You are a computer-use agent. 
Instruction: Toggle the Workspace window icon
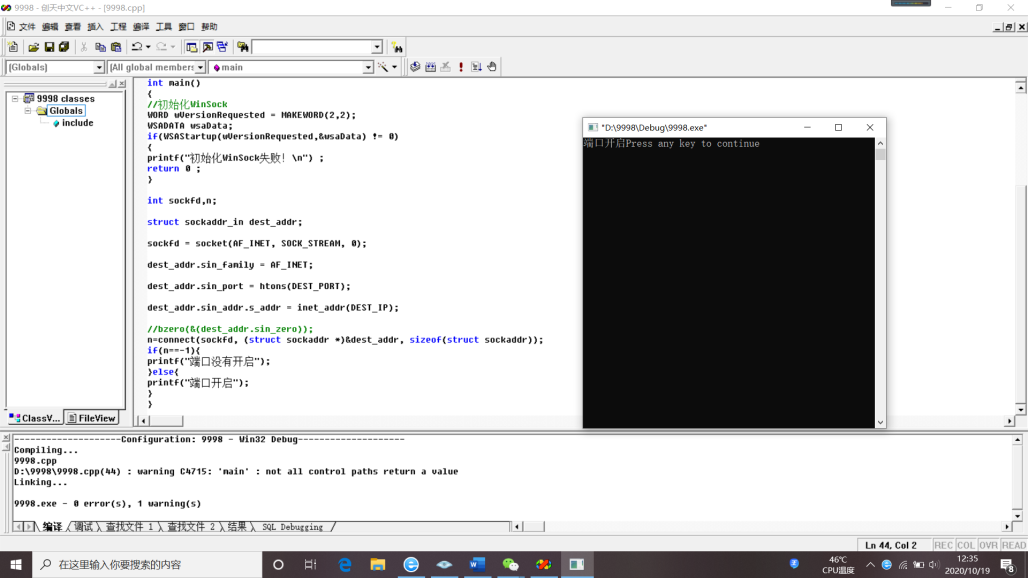(191, 47)
